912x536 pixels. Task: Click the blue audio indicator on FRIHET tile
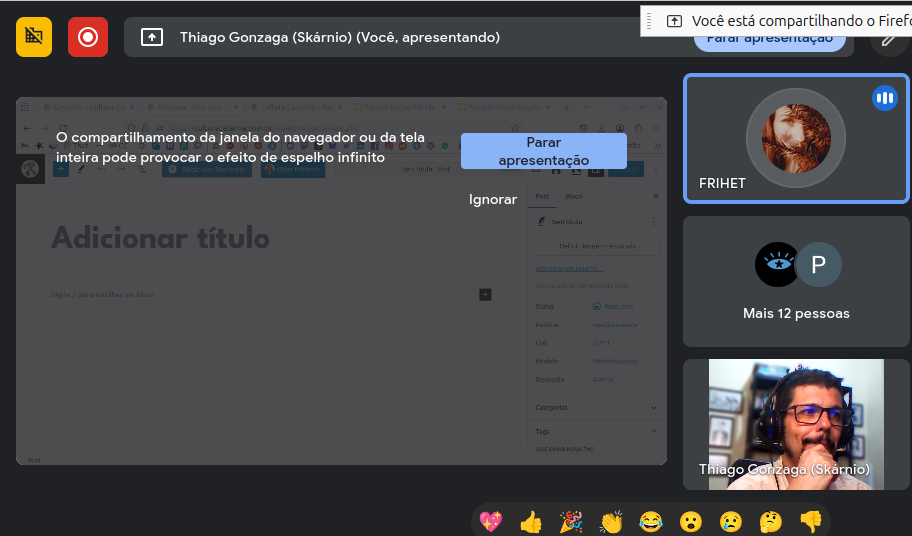[884, 98]
